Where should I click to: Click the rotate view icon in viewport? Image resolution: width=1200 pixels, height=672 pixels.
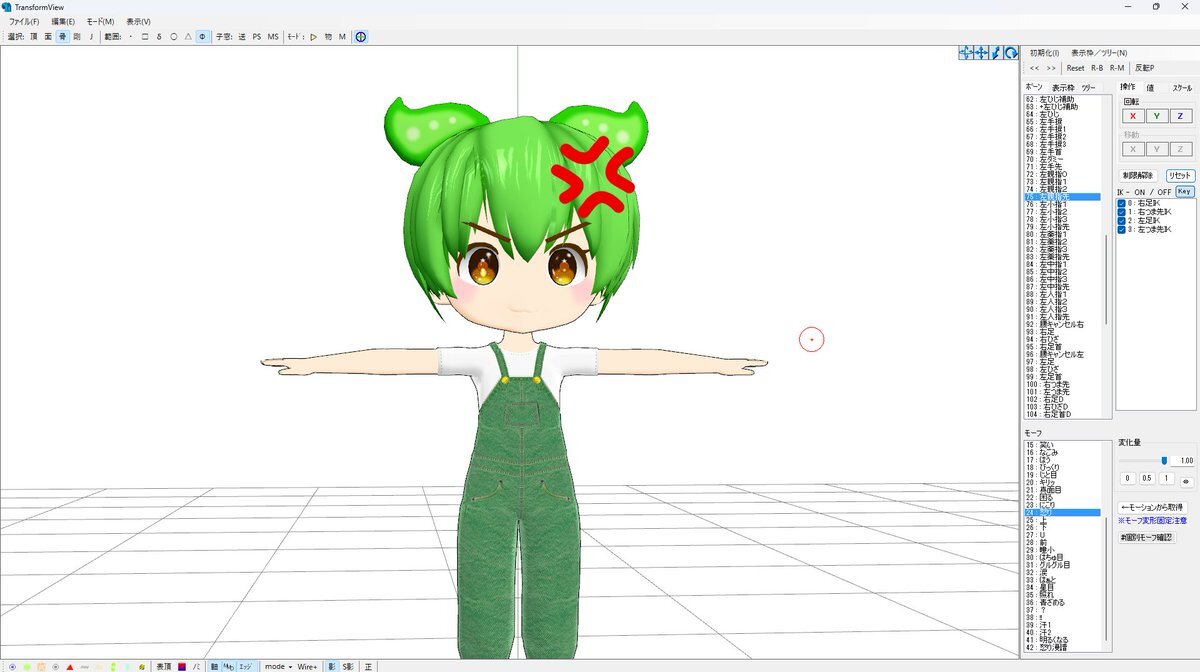1011,53
